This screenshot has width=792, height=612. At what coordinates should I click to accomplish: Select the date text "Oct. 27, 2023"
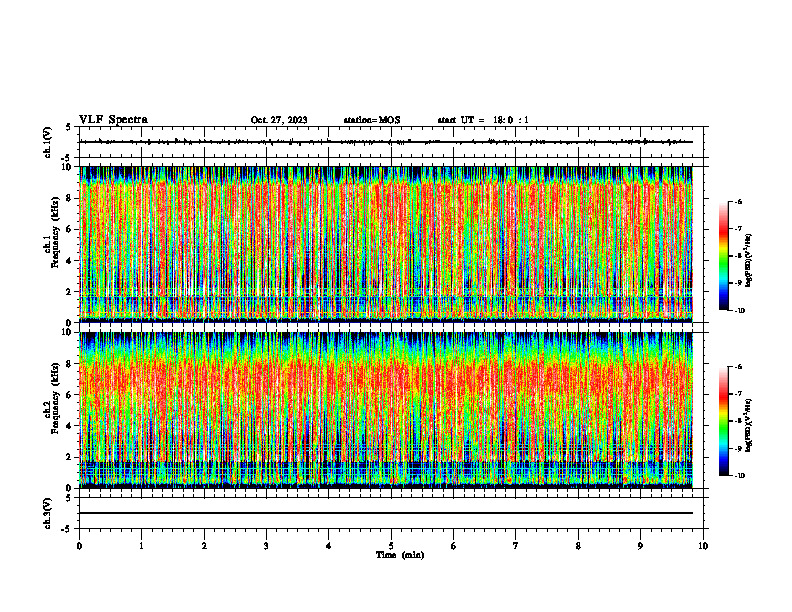tap(279, 120)
